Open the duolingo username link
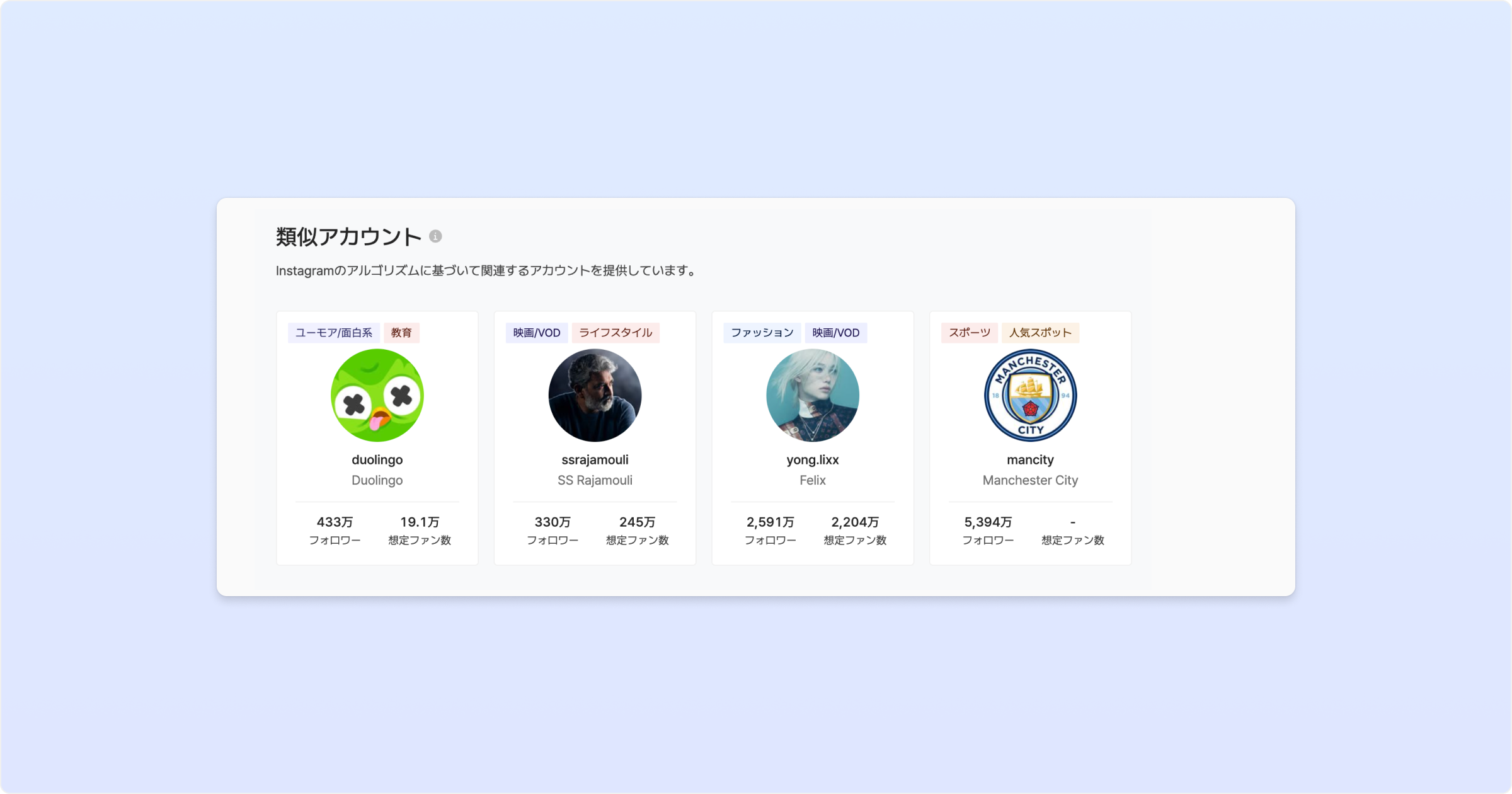Screen dimensions: 1512x794 click(x=377, y=460)
